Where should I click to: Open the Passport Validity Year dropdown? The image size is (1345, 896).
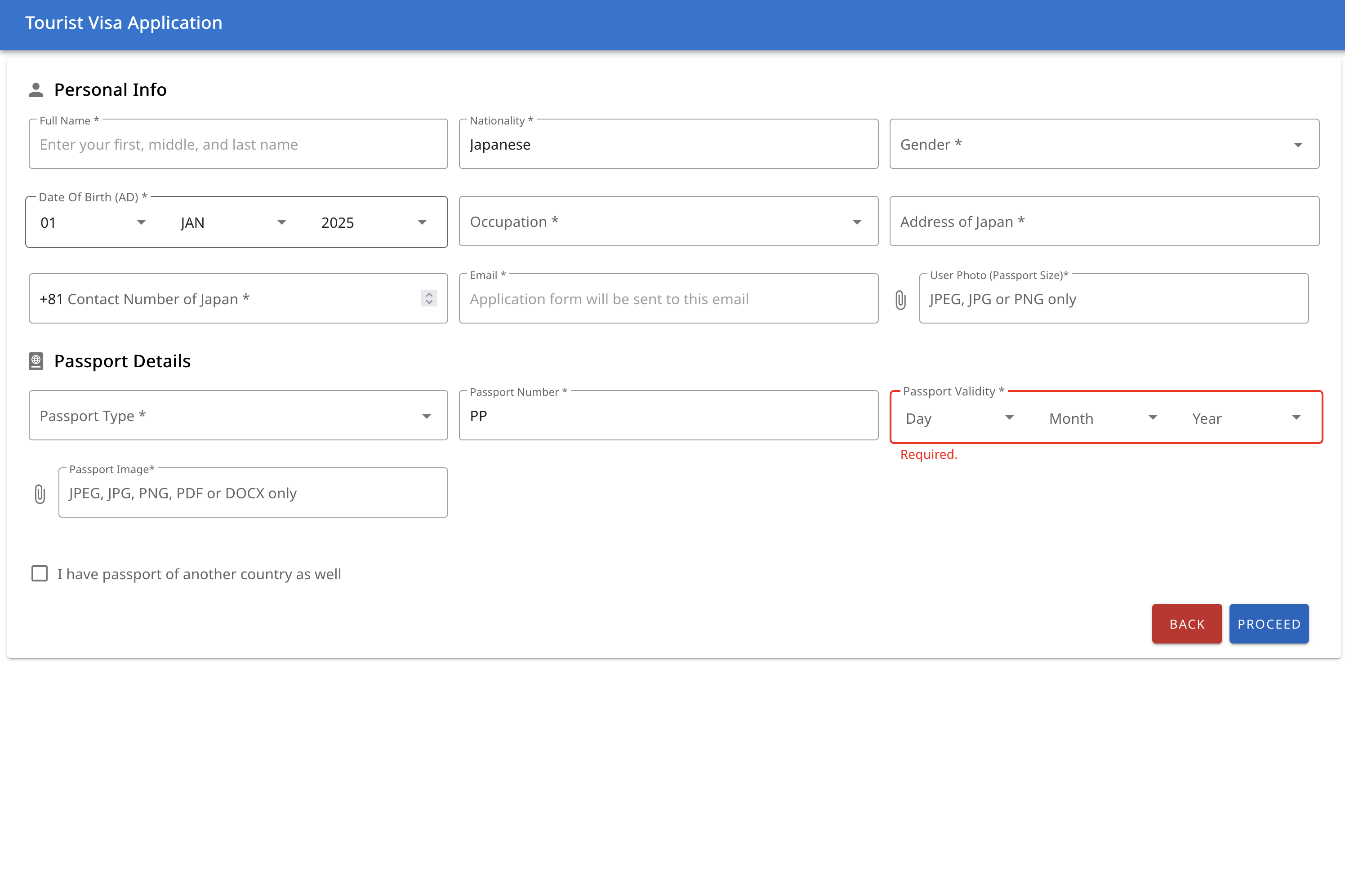(1246, 418)
